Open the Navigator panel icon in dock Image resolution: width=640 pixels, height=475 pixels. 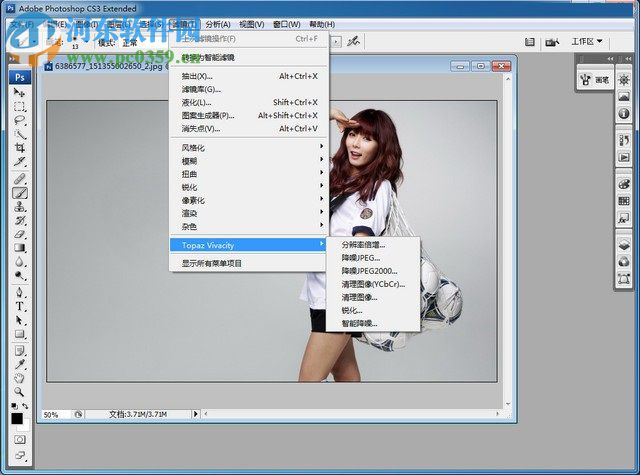pyautogui.click(x=624, y=80)
